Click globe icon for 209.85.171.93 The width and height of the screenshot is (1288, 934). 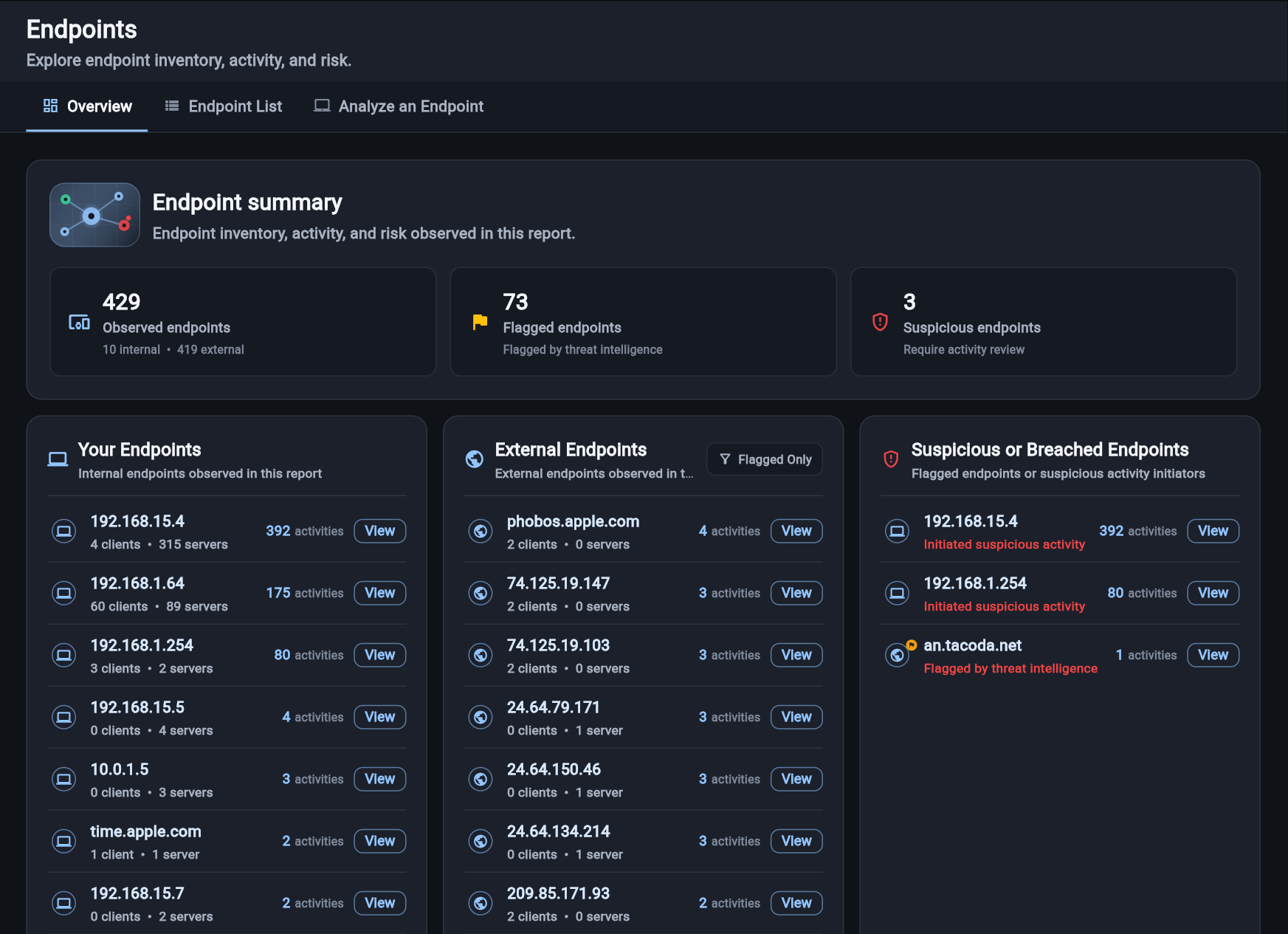click(x=481, y=903)
